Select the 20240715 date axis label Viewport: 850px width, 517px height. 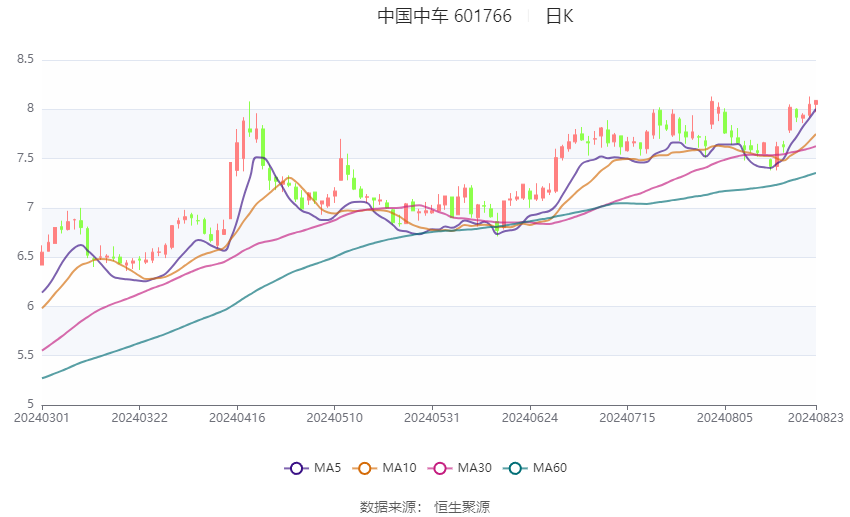pyautogui.click(x=627, y=418)
